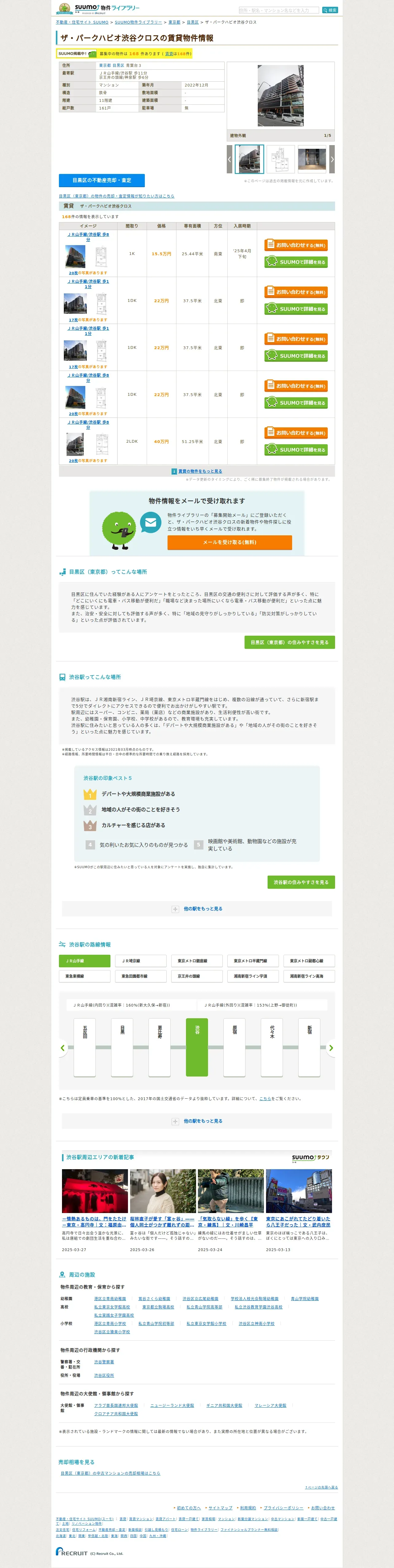Image resolution: width=394 pixels, height=1568 pixels.
Task: Click 渋谷駅の住みやすさを見る green button
Action: [x=301, y=882]
